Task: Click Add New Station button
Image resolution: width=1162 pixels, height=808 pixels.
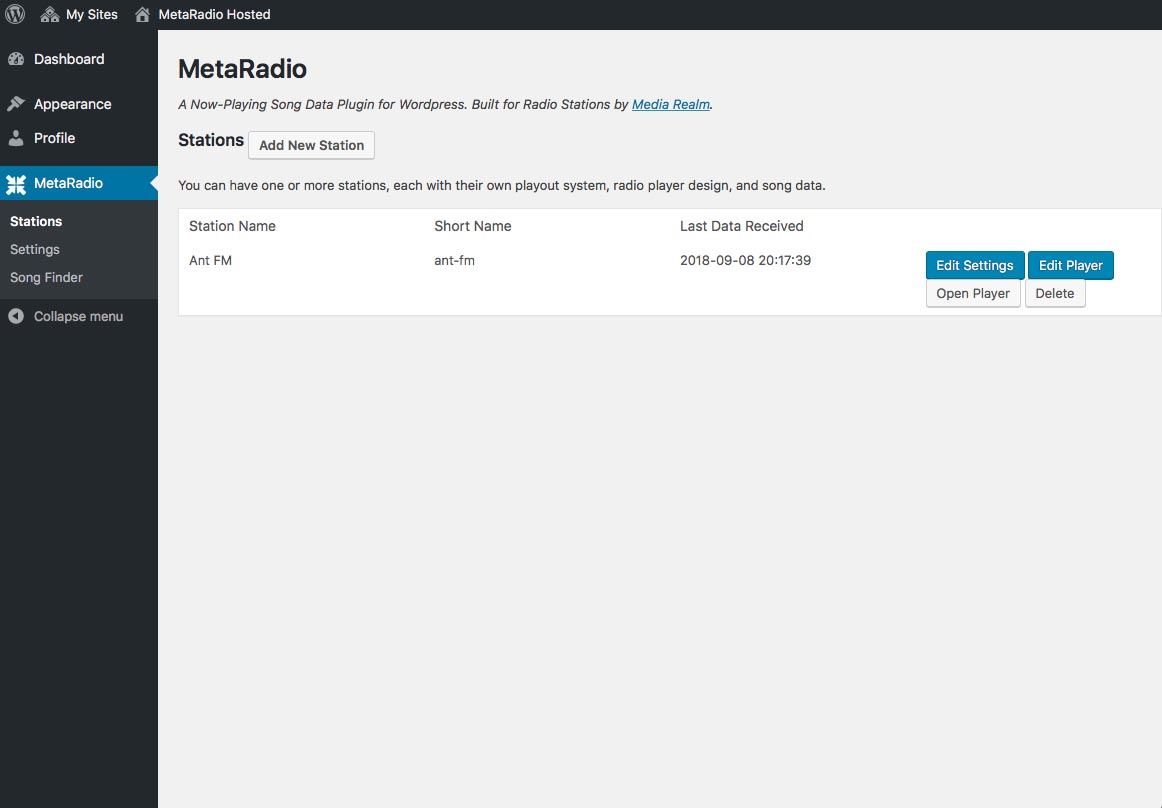Action: pos(311,145)
